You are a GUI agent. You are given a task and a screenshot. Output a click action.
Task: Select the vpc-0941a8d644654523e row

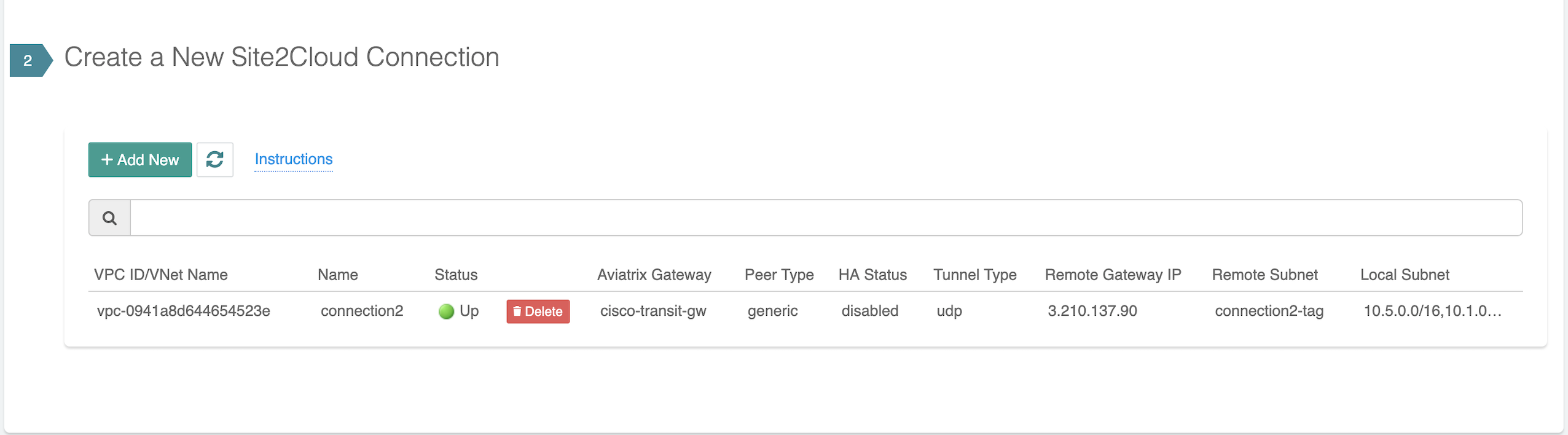(184, 311)
